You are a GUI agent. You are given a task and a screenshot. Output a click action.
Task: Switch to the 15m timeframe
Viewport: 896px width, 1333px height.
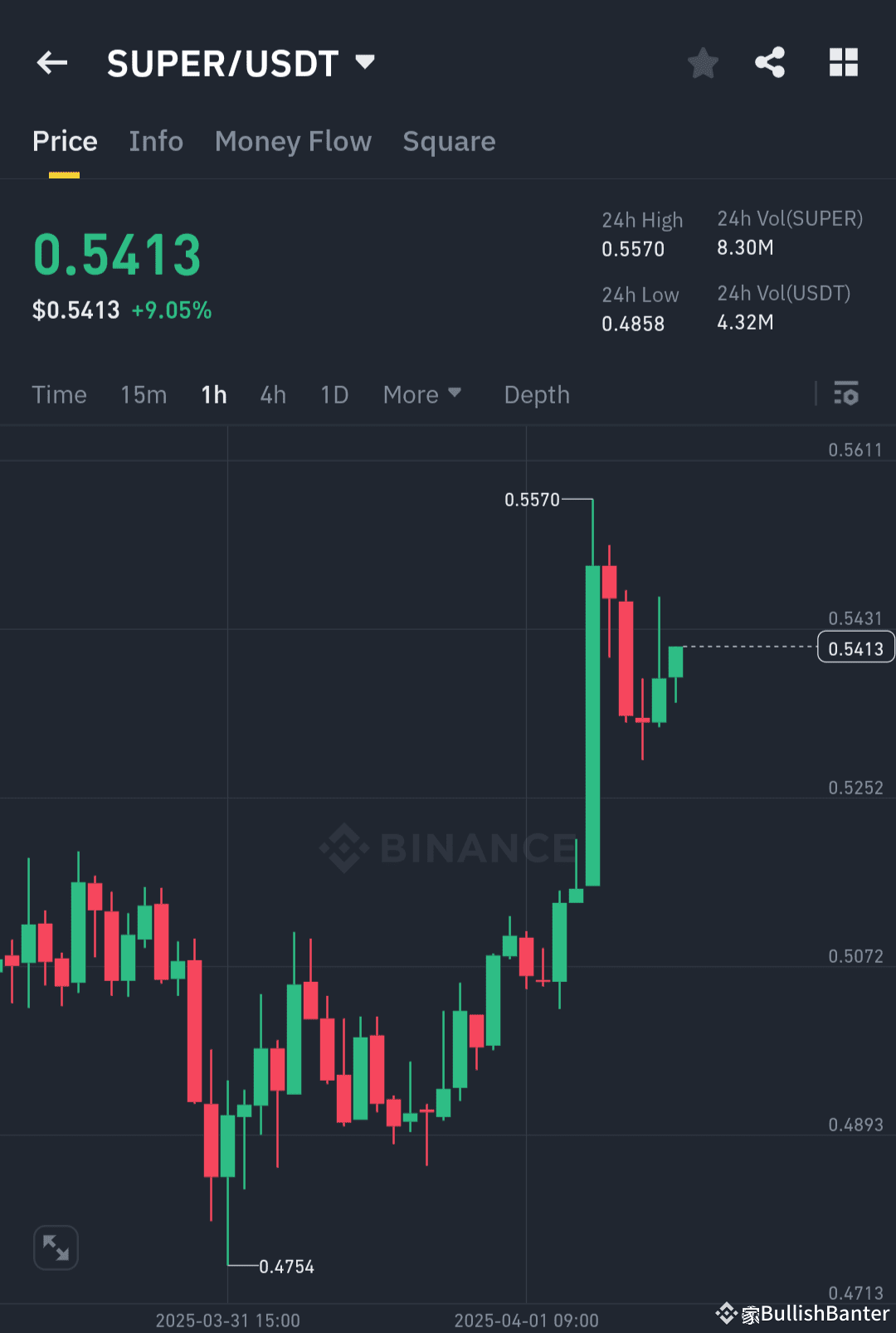(143, 395)
